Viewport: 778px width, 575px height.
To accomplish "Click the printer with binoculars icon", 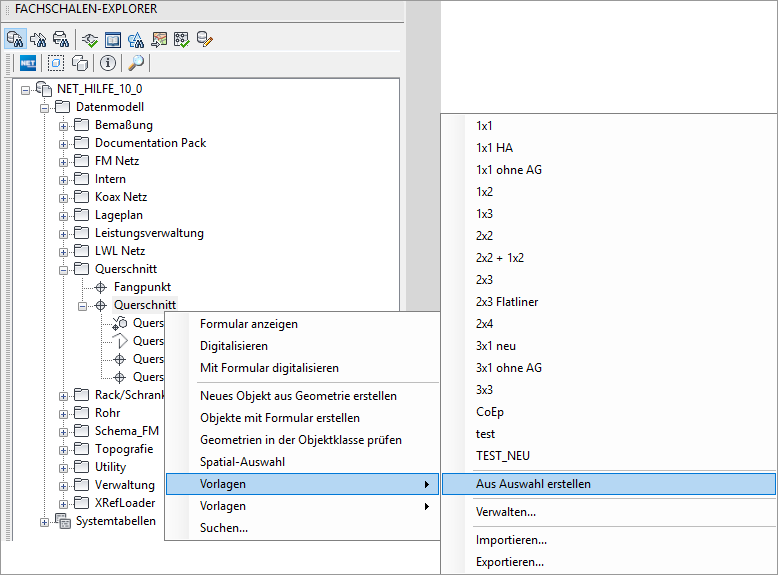I will pos(61,40).
